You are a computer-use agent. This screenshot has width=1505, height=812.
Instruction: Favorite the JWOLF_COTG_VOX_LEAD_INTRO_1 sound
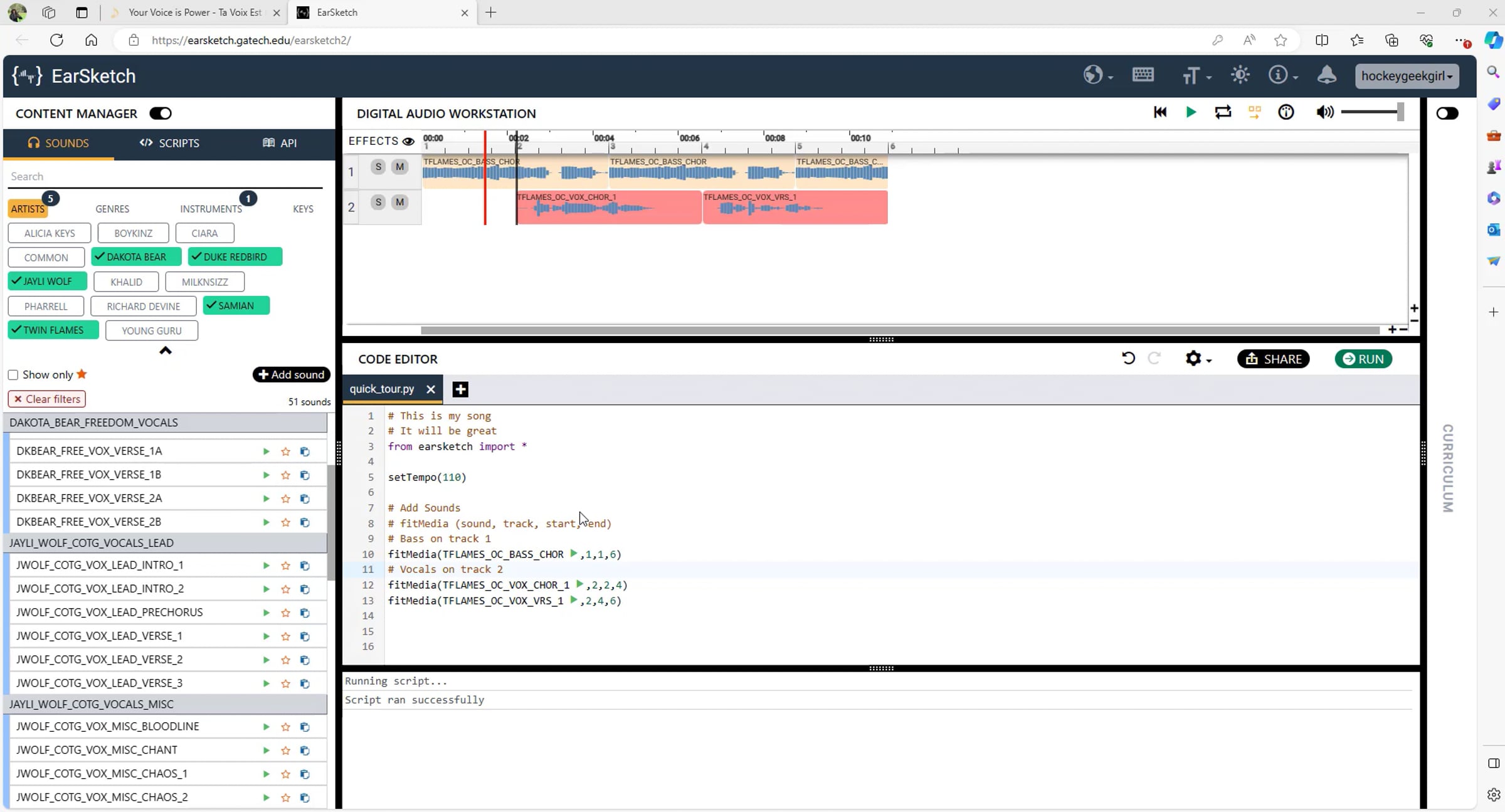[285, 566]
